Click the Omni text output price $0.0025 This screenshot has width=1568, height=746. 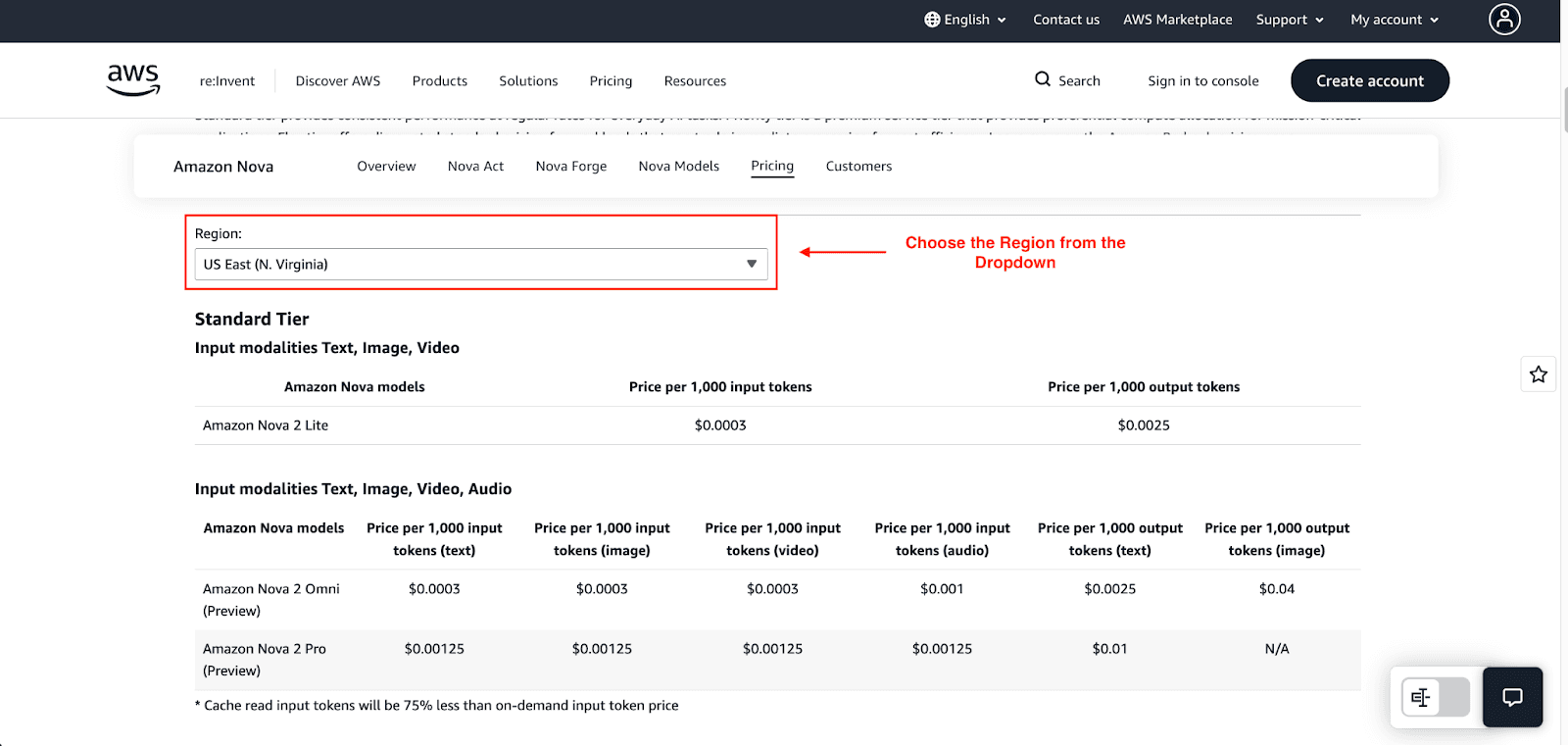point(1109,589)
